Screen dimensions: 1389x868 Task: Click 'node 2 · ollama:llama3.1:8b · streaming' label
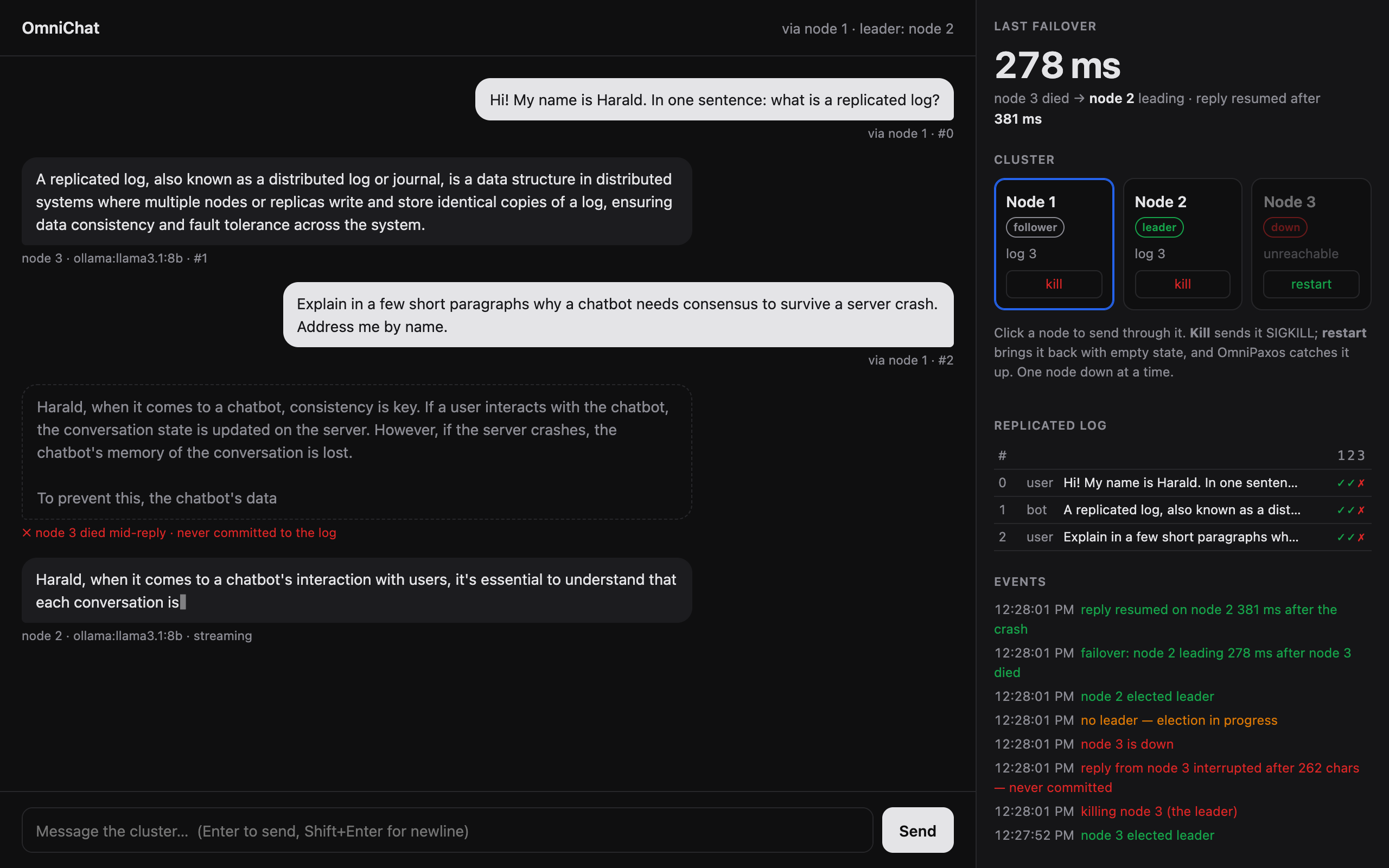pos(137,635)
